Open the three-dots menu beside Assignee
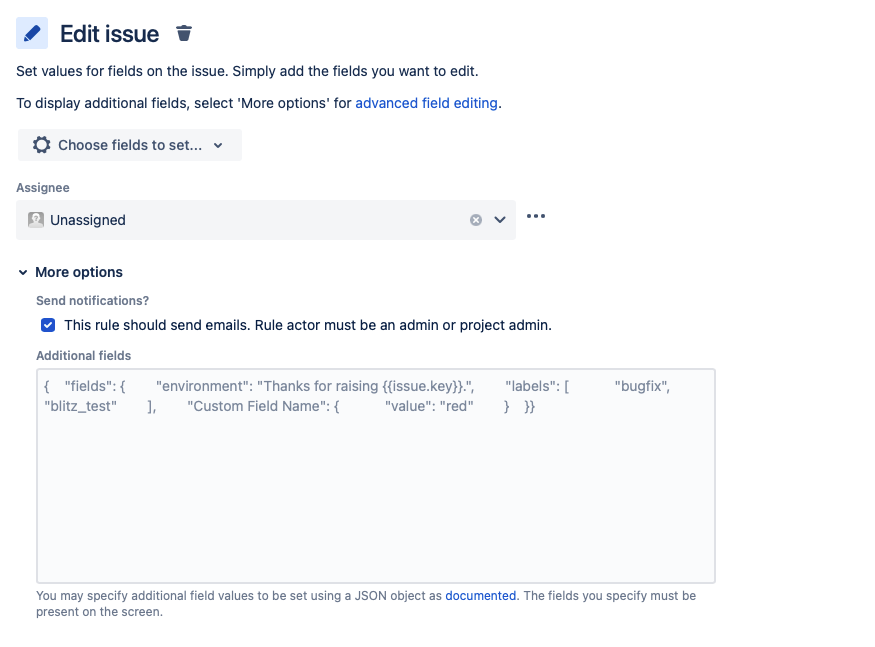Screen dimensions: 875x647 536,216
